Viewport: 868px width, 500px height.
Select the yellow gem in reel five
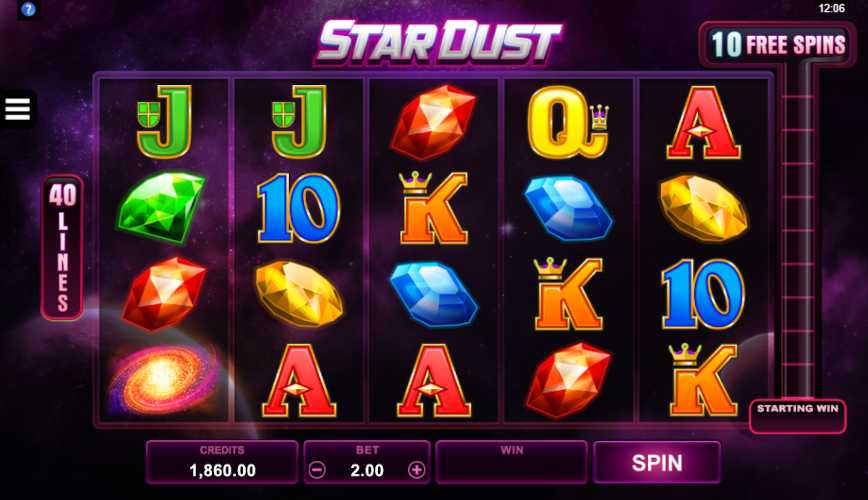tap(703, 208)
